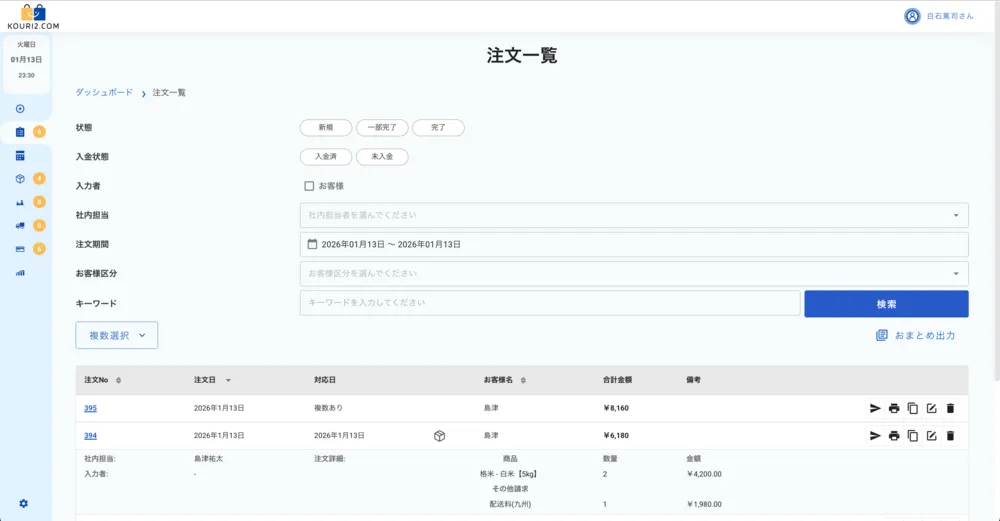Click 島津祐太 staff name
This screenshot has height=521, width=1000.
(209, 459)
